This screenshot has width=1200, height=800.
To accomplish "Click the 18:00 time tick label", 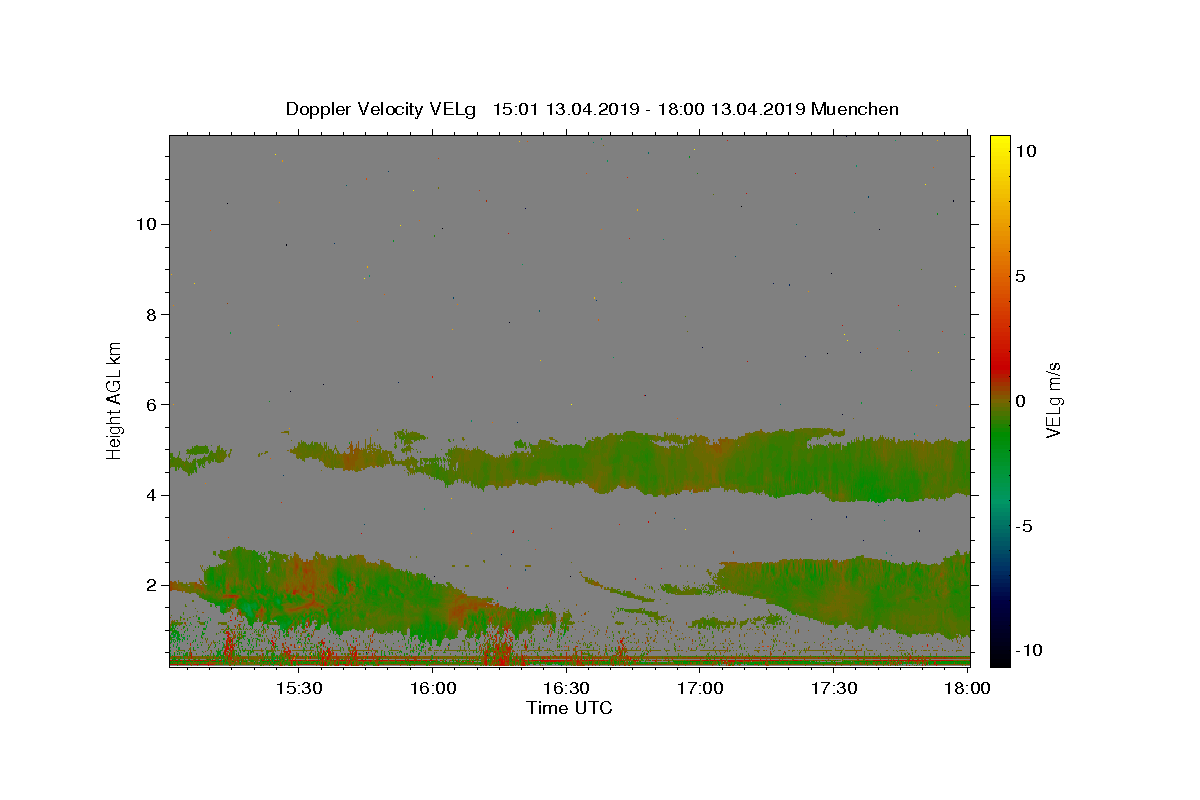I will pos(967,688).
